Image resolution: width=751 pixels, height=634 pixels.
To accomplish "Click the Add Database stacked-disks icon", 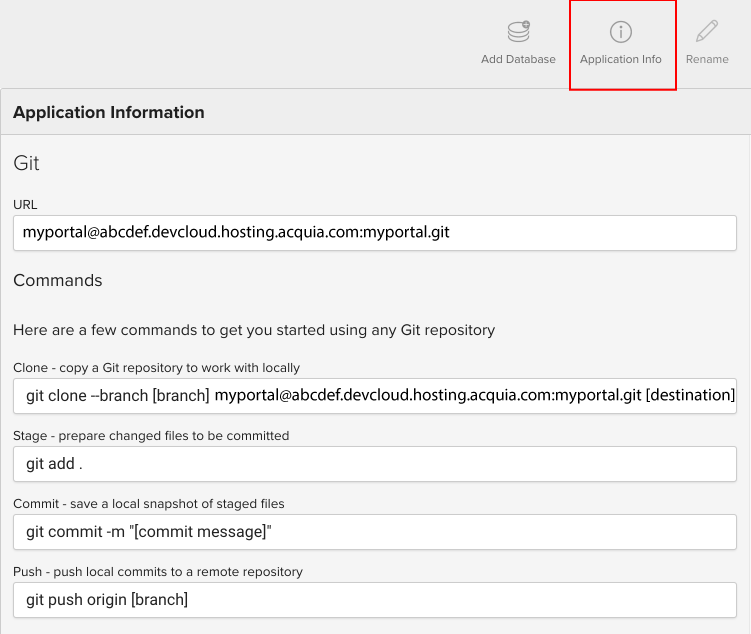I will pyautogui.click(x=518, y=32).
